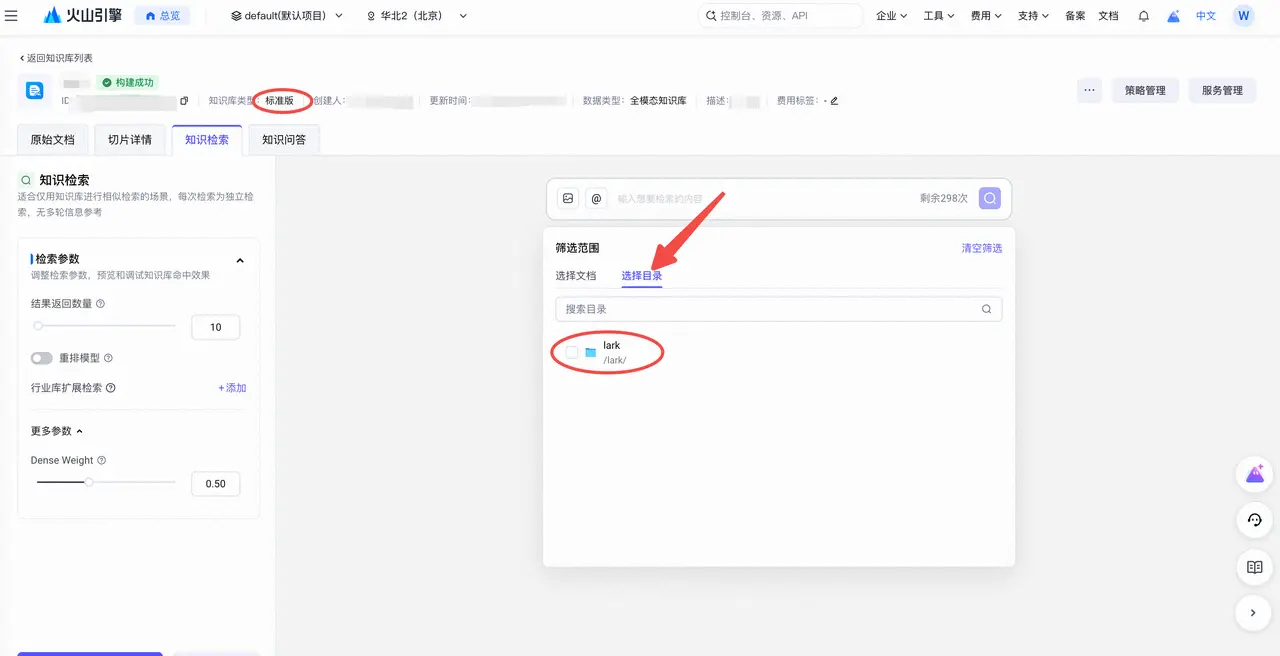Toggle the 重排模型 switch
Screen dimensions: 1280x656
point(41,358)
